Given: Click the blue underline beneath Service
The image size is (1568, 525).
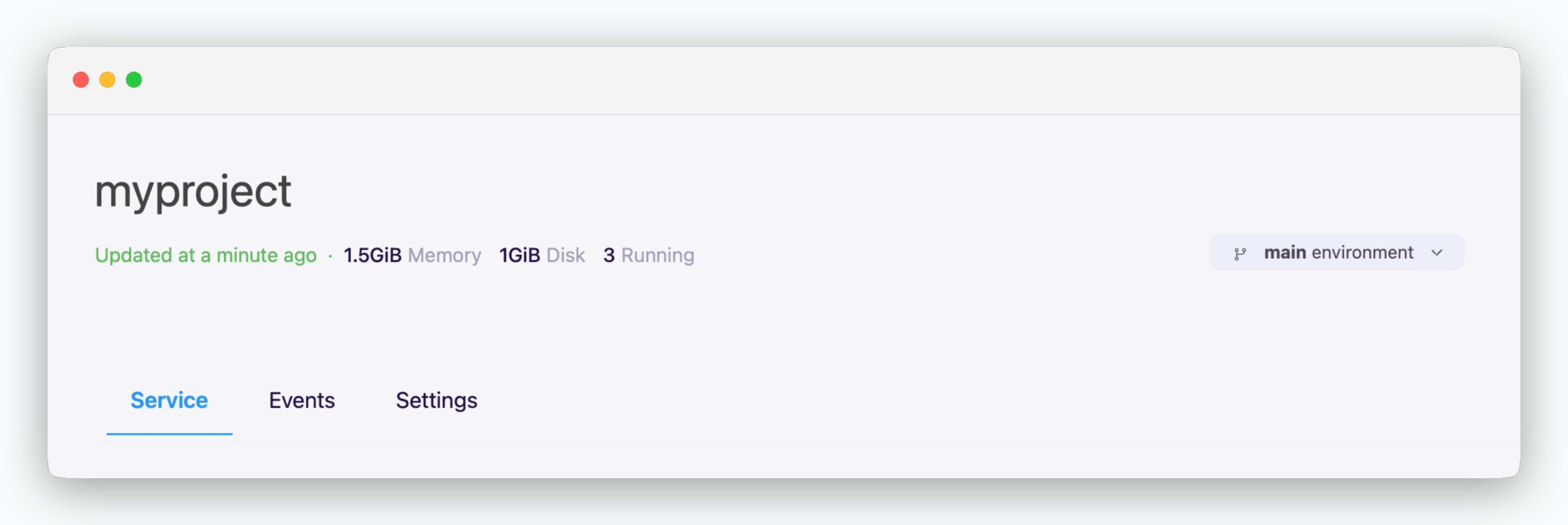Looking at the screenshot, I should pos(169,434).
